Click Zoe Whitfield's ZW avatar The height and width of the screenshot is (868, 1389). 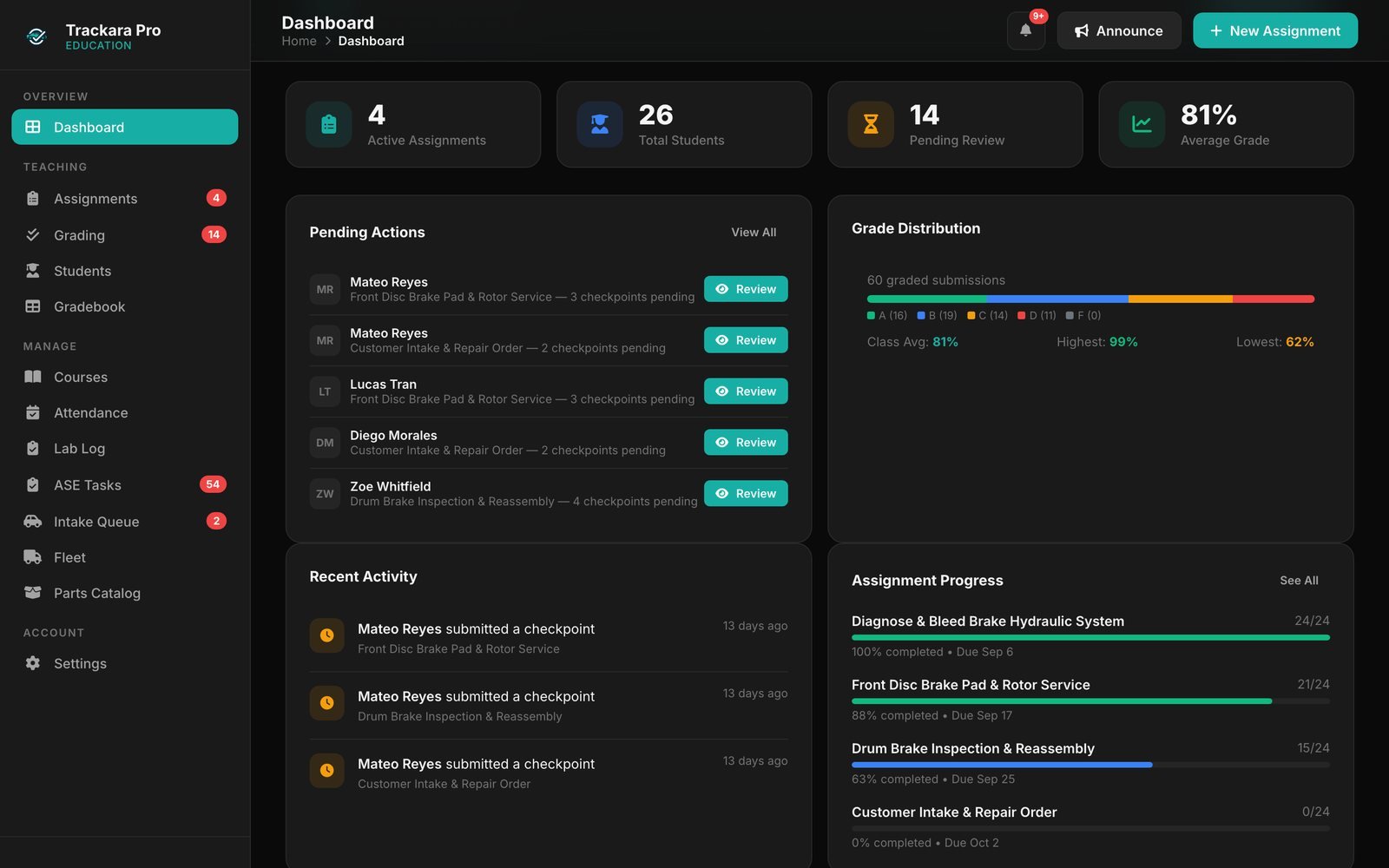pyautogui.click(x=325, y=494)
